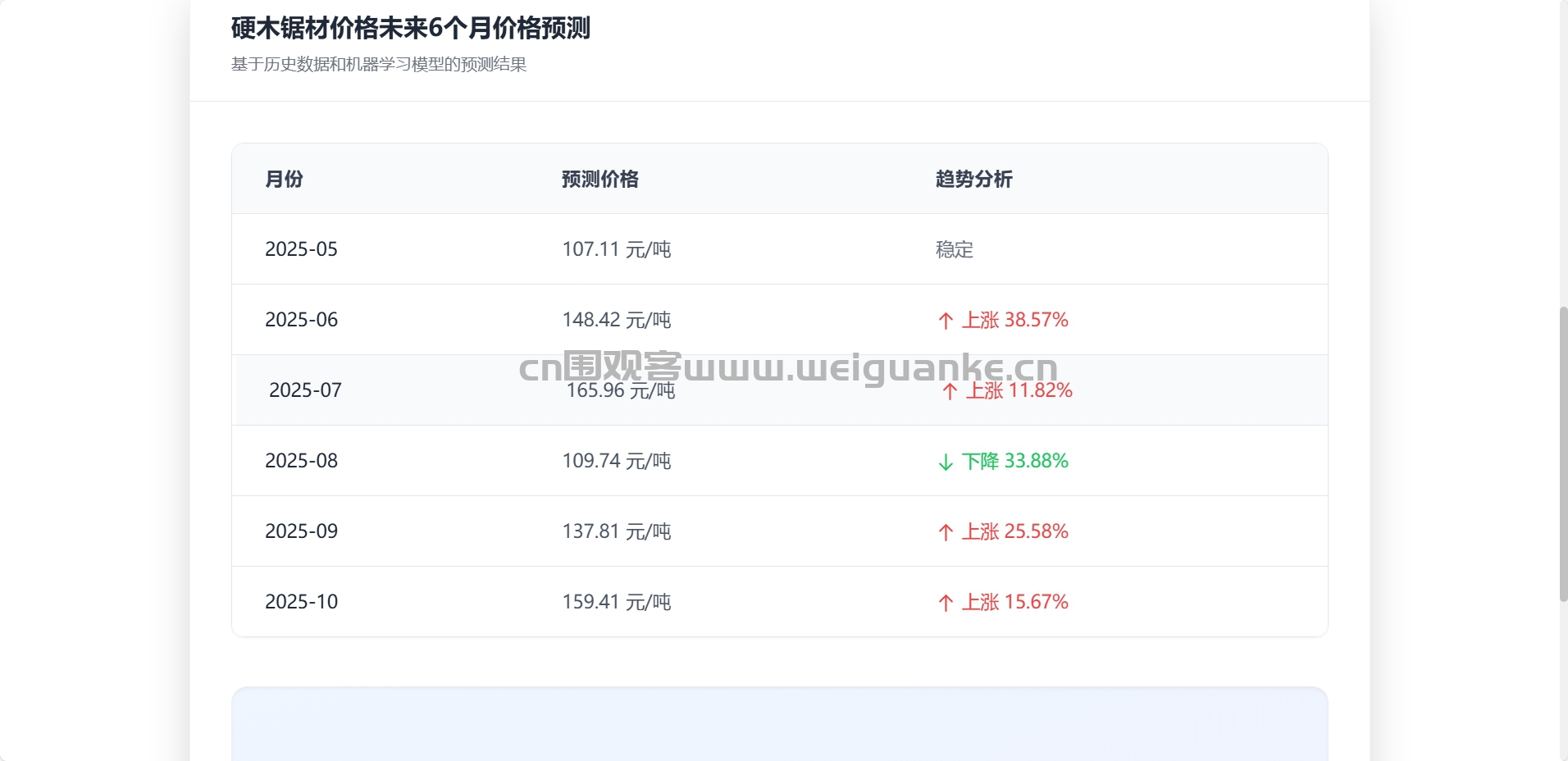
Task: Click the 148.42 元/吨 price cell
Action: tap(616, 320)
